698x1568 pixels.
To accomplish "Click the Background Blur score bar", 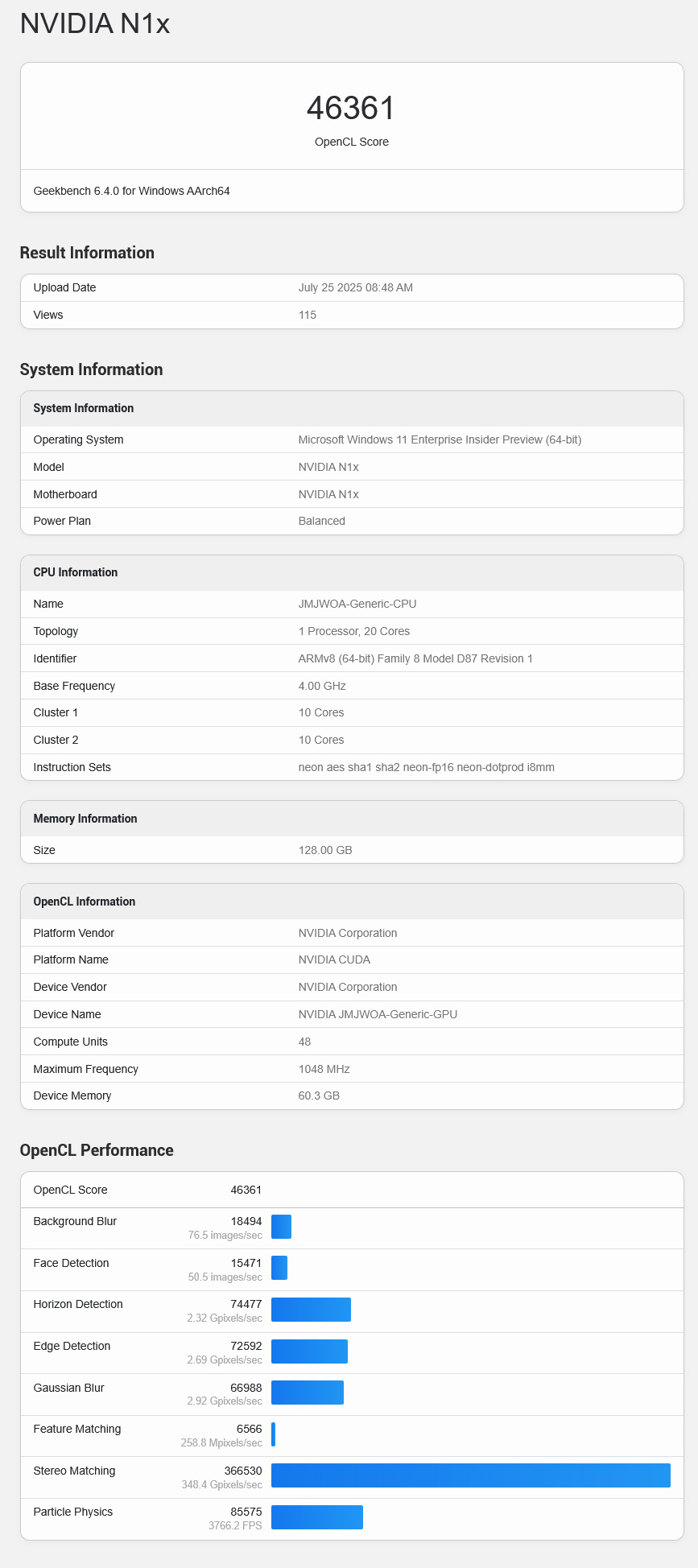I will 281,1226.
